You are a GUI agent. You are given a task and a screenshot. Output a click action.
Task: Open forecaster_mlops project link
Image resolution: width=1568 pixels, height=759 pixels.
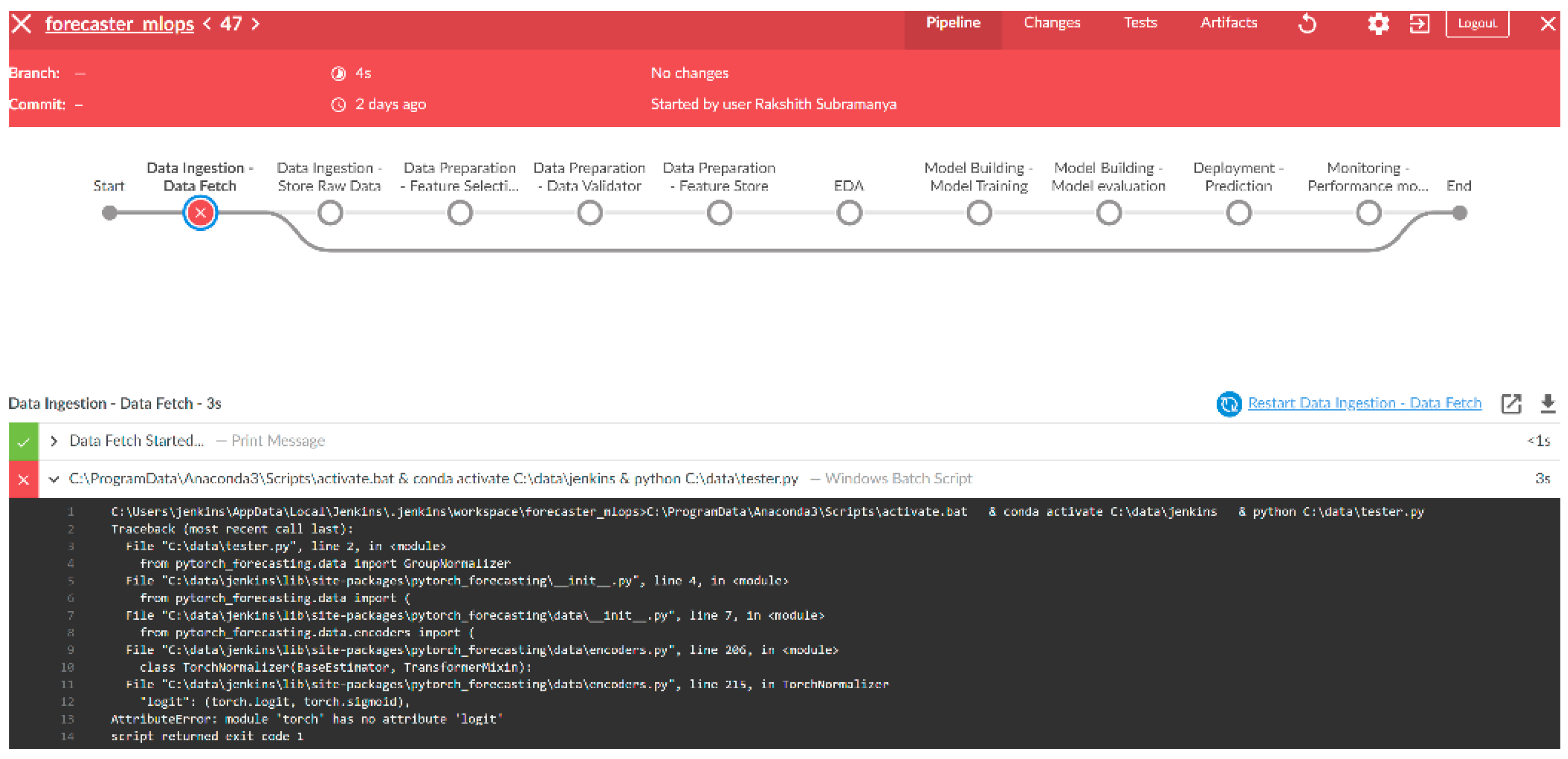pos(119,25)
